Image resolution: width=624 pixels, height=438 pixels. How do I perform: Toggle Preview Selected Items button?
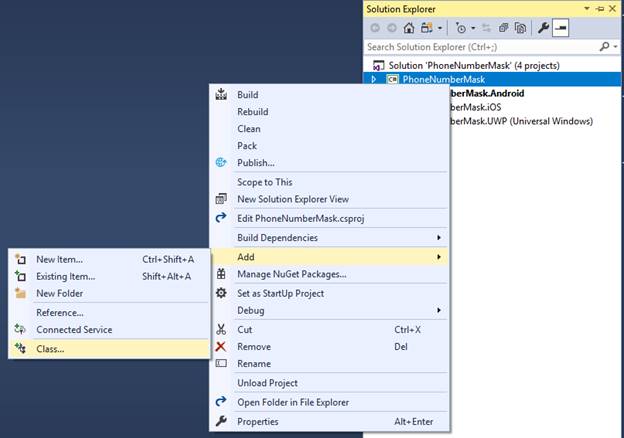(x=560, y=28)
